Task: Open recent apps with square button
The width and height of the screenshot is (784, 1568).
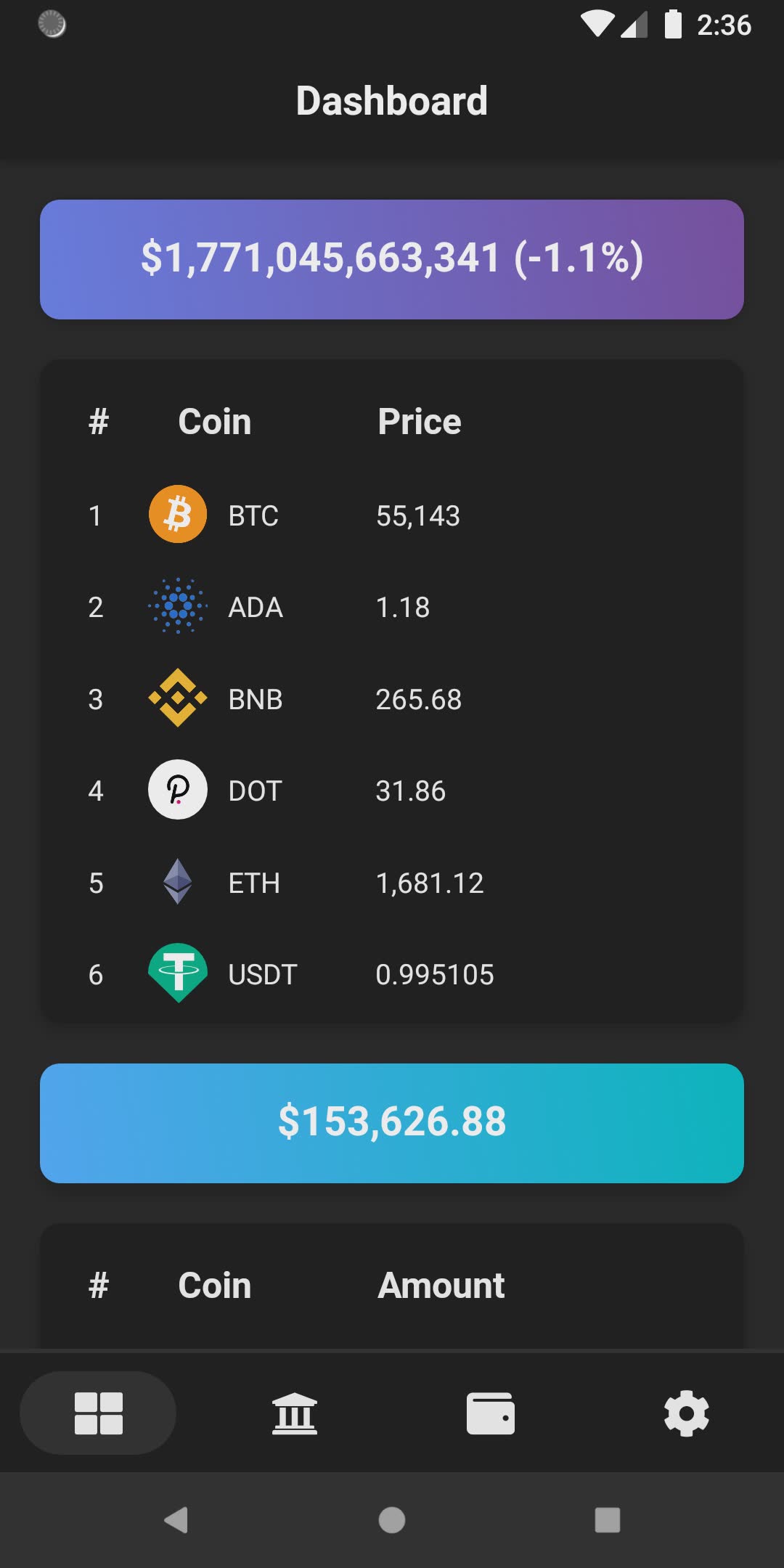Action: (607, 1519)
